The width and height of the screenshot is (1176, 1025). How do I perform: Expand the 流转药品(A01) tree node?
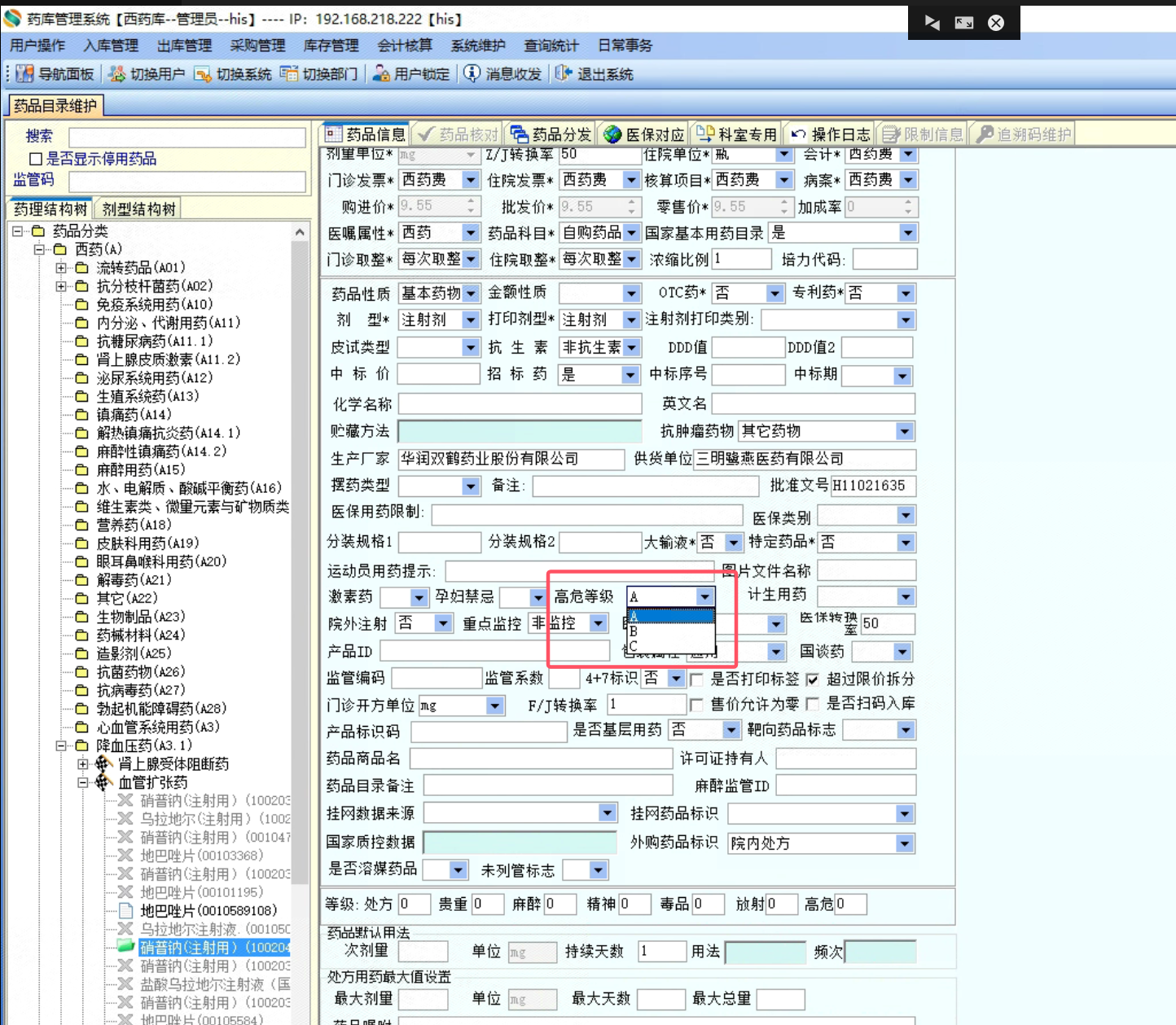click(61, 268)
